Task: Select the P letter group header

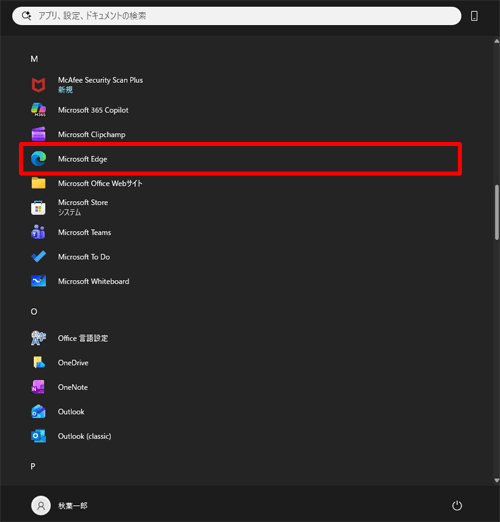Action: pyautogui.click(x=33, y=466)
